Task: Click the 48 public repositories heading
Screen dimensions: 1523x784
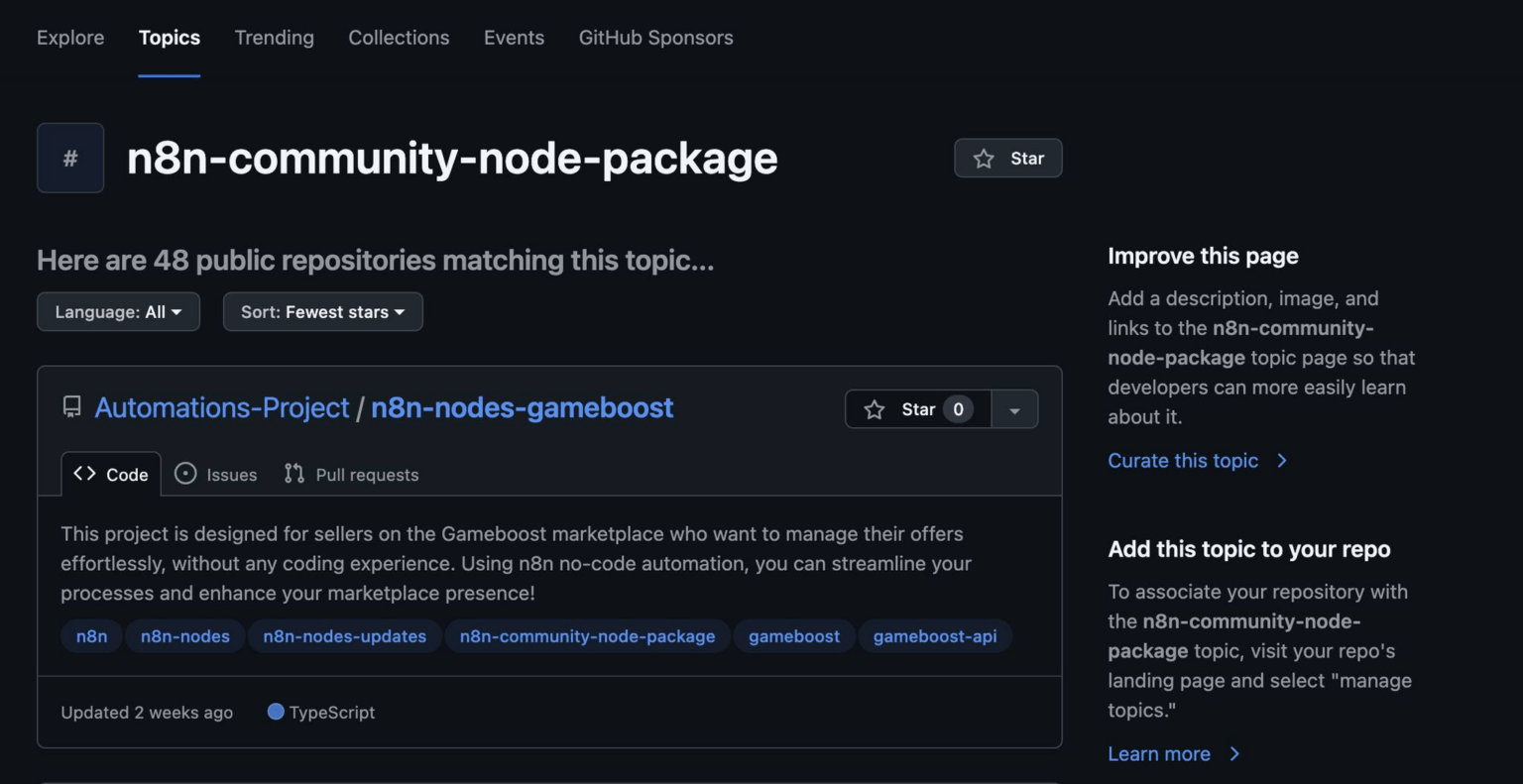Action: (376, 260)
